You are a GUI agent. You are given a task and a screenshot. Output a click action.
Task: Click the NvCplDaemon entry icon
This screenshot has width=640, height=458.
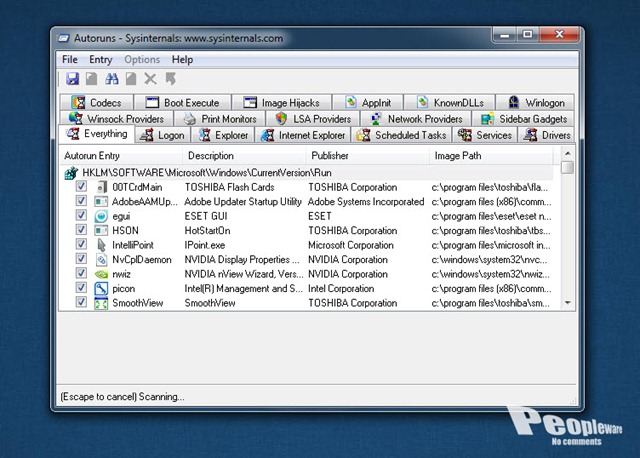[101, 260]
